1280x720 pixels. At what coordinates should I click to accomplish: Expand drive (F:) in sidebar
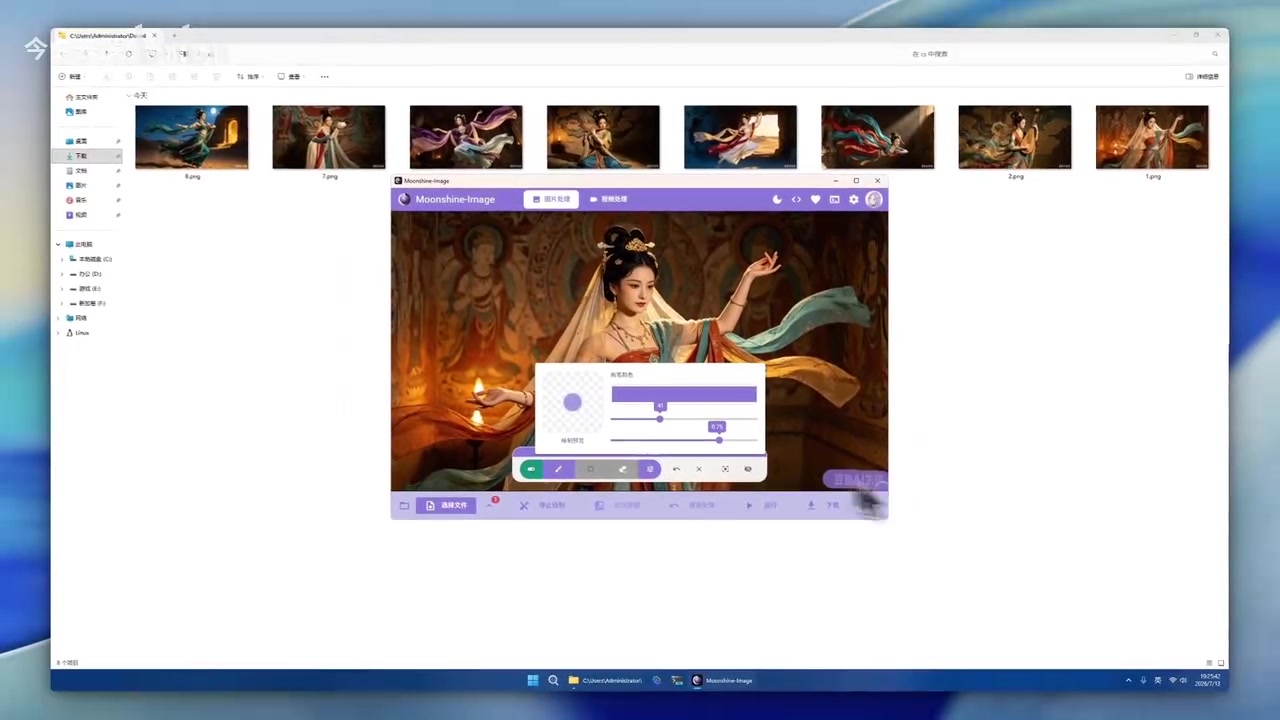tap(62, 303)
